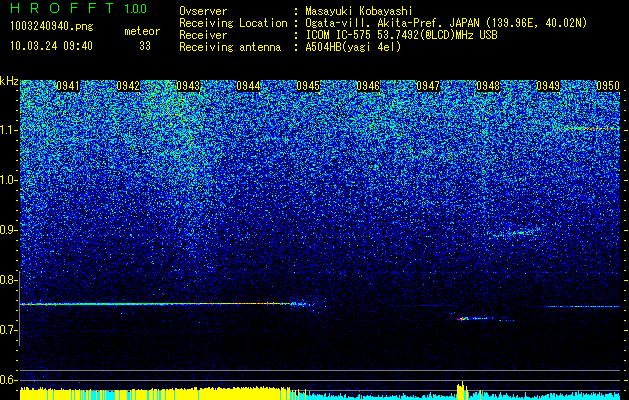This screenshot has width=629, height=400.
Task: Click the 0.9 kHz axis label
Action: coord(9,230)
